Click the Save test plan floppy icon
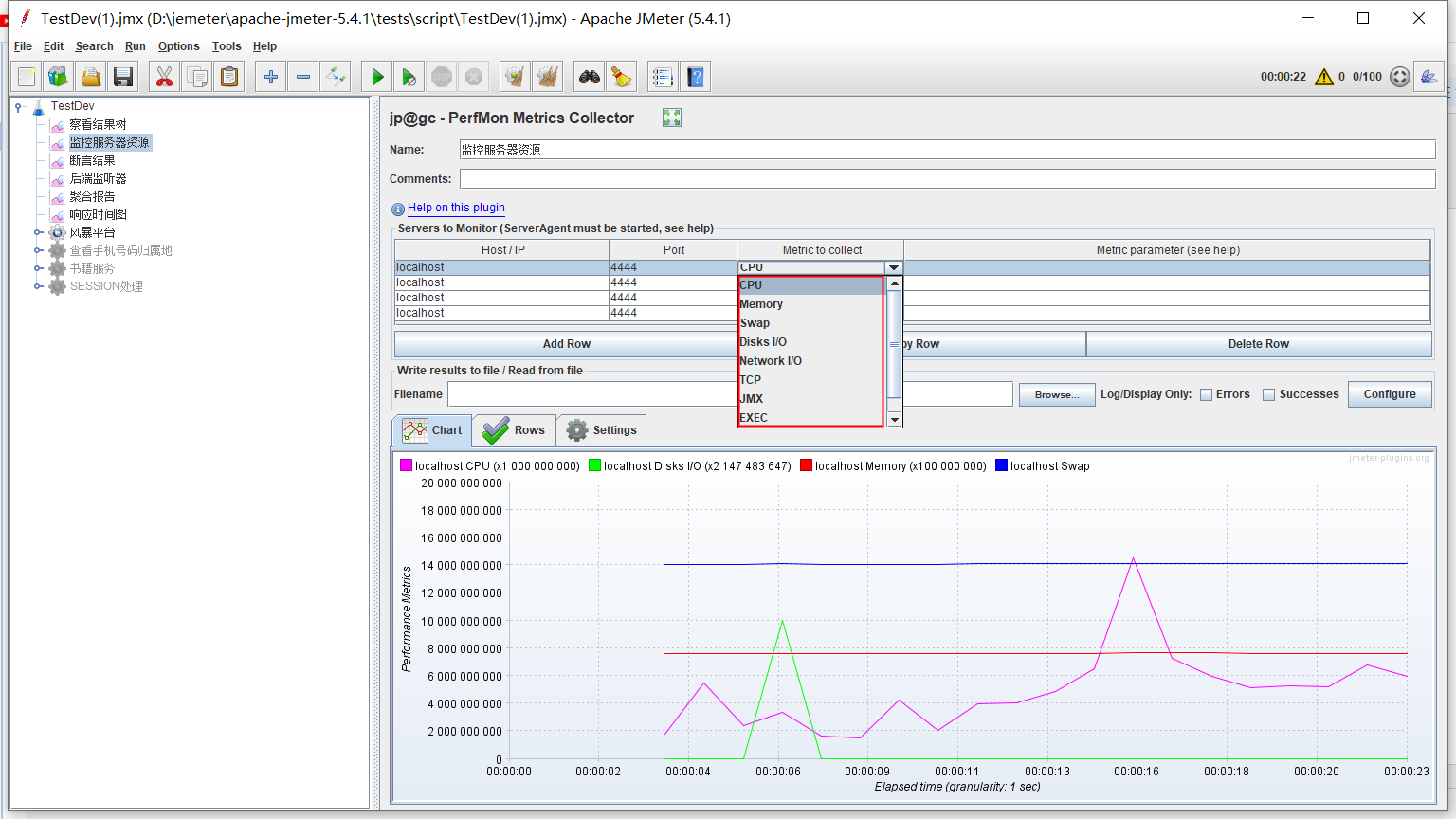1456x819 pixels. point(123,77)
